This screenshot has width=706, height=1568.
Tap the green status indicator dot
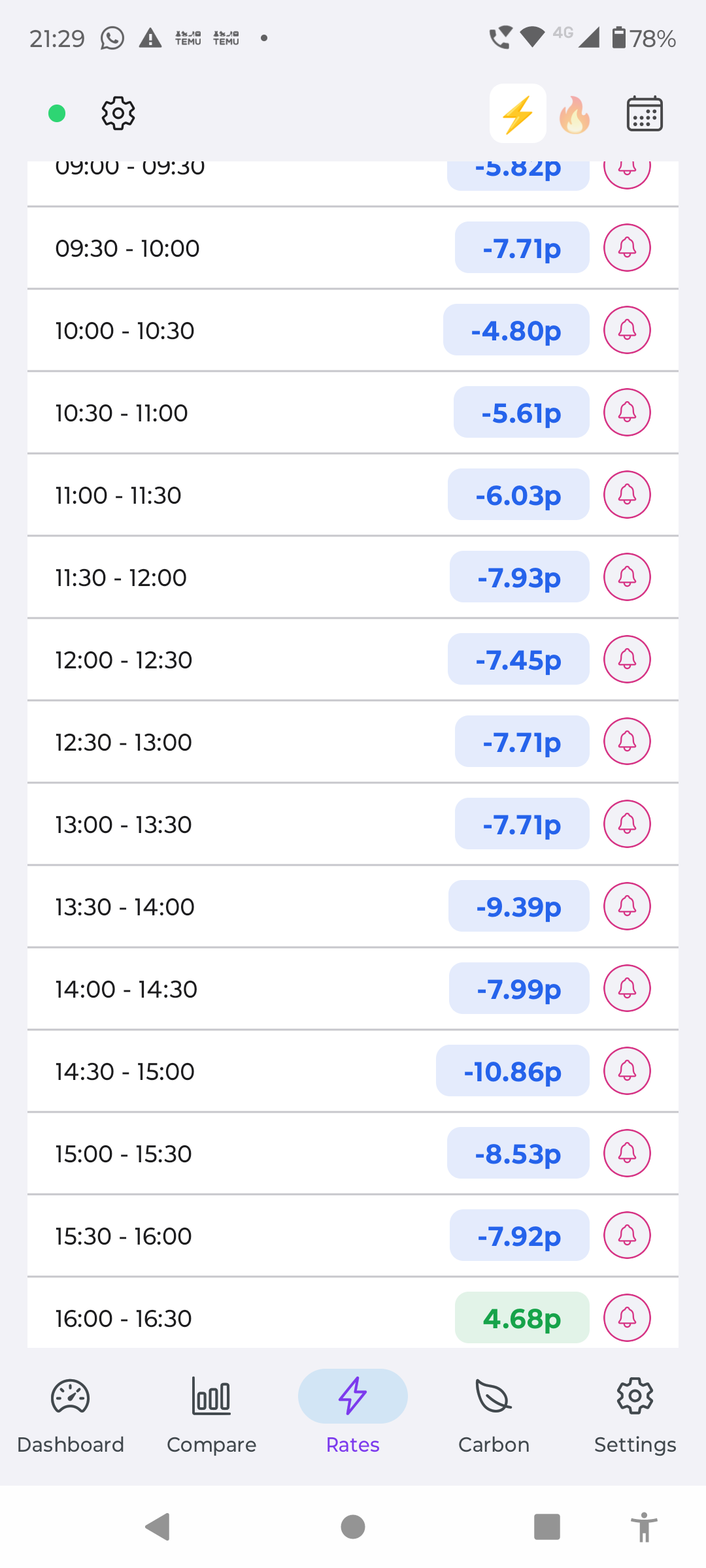point(57,114)
